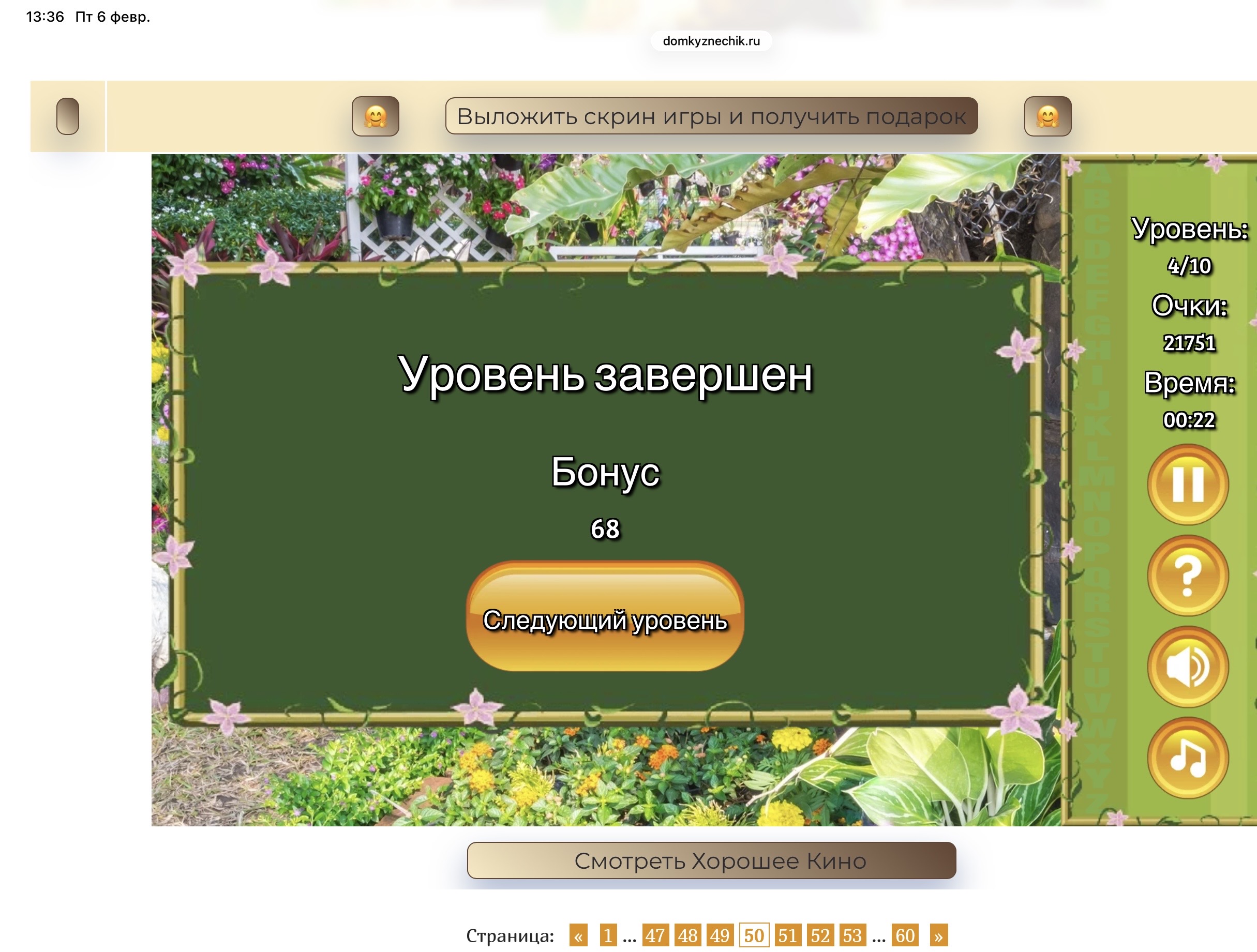Select current page 50
Screen dimensions: 1257x952
754,935
